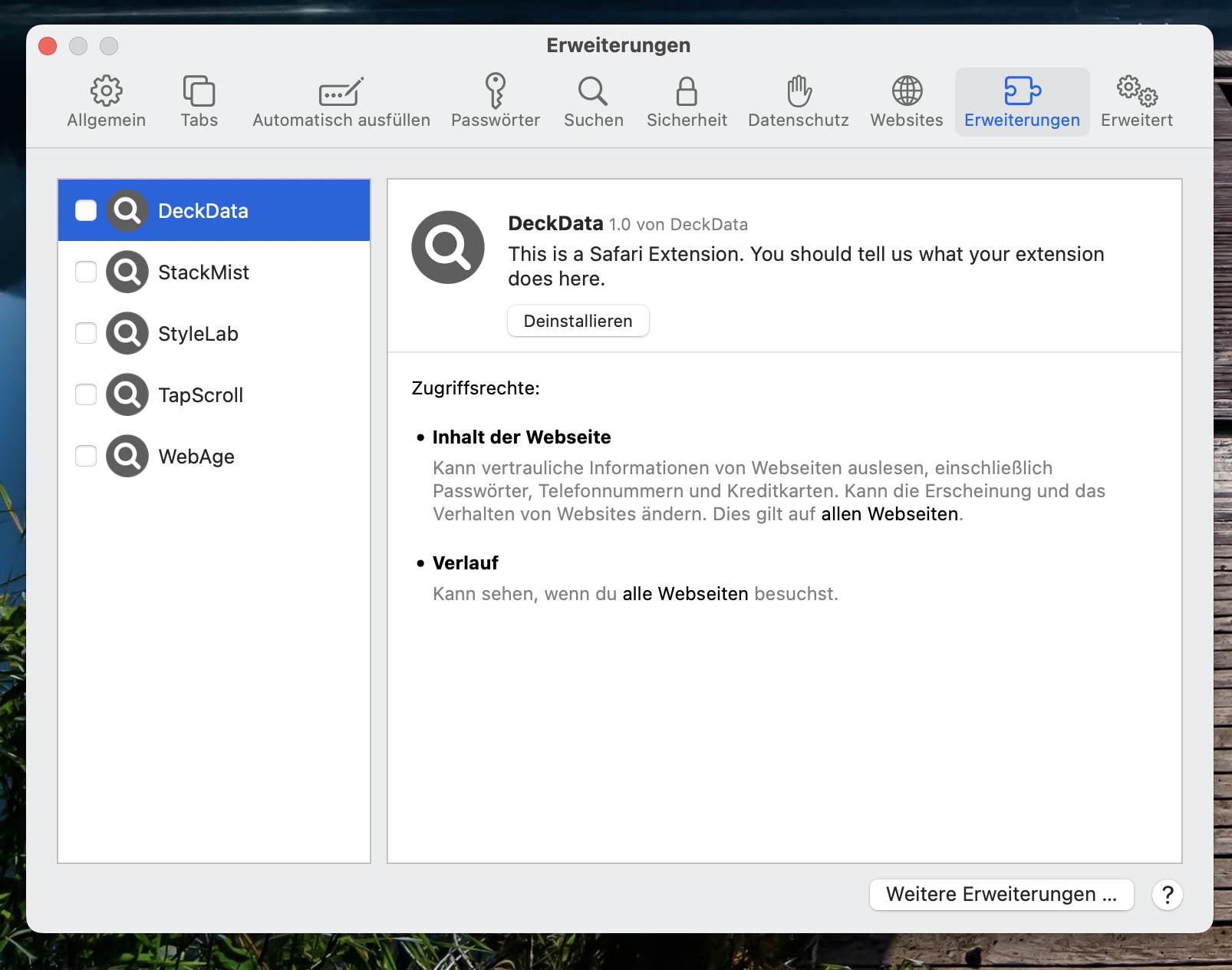Check the WebAge extension checkbox
This screenshot has width=1232, height=970.
pyautogui.click(x=86, y=456)
